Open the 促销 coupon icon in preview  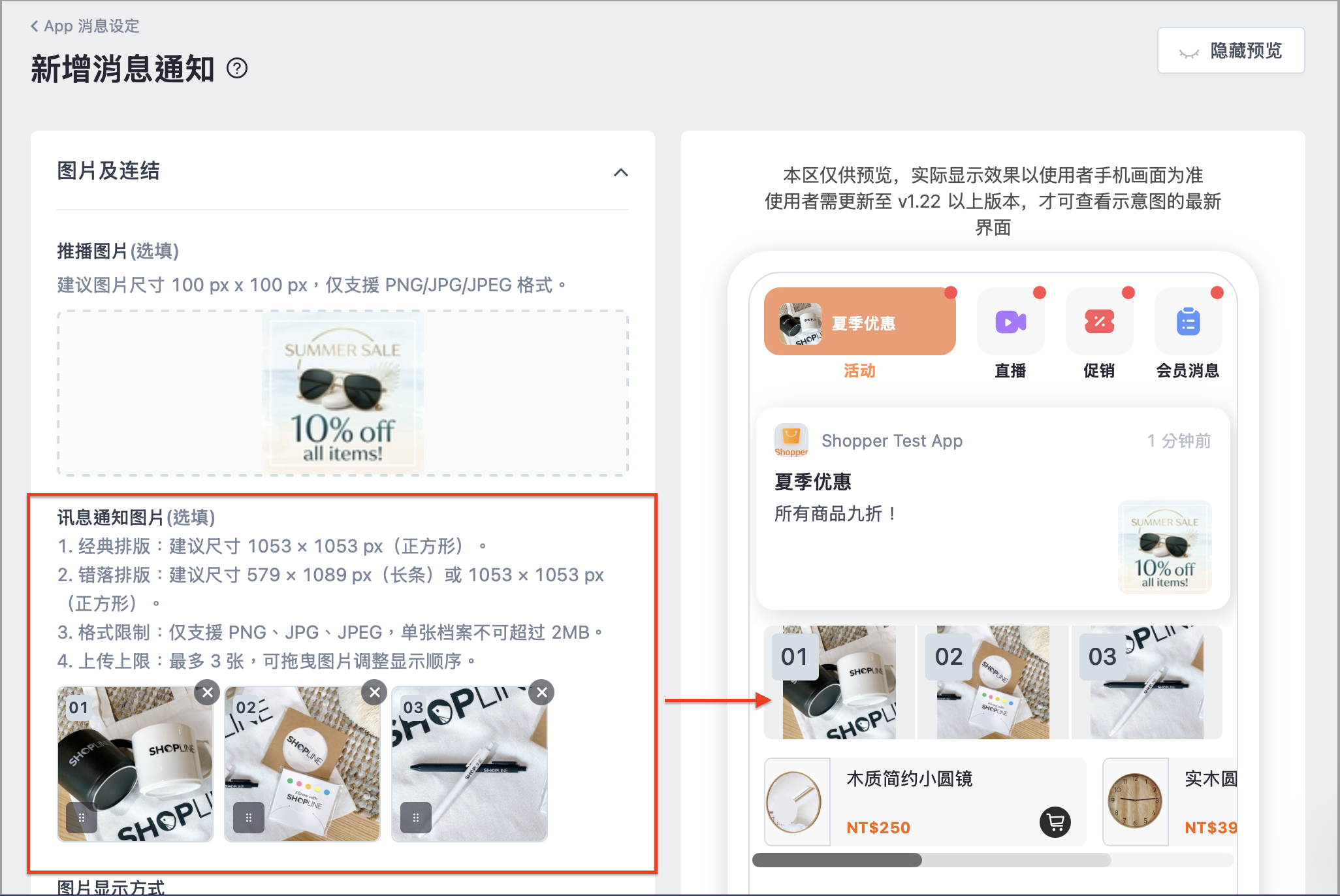pyautogui.click(x=1099, y=321)
